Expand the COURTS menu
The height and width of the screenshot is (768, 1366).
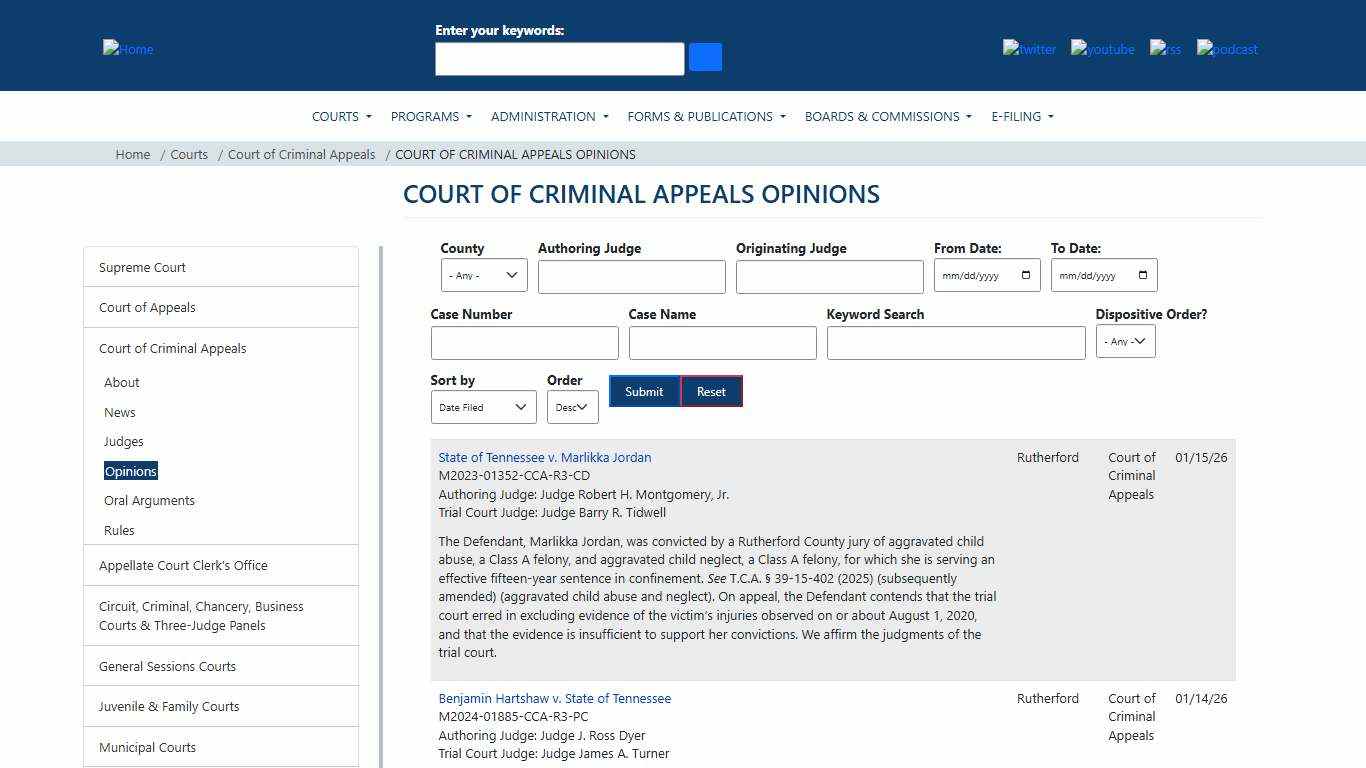pos(341,116)
